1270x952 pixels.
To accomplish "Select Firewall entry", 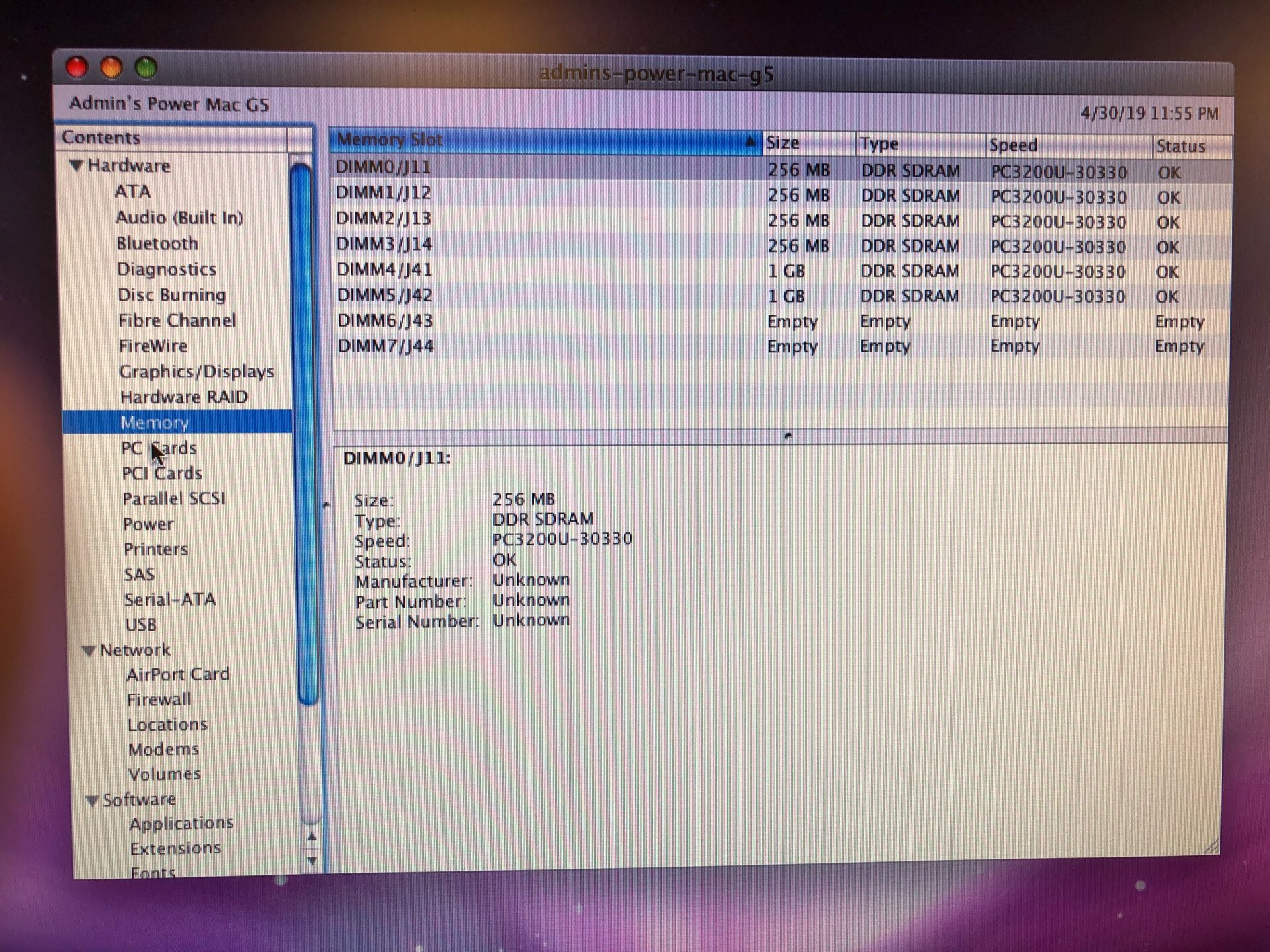I will [159, 699].
